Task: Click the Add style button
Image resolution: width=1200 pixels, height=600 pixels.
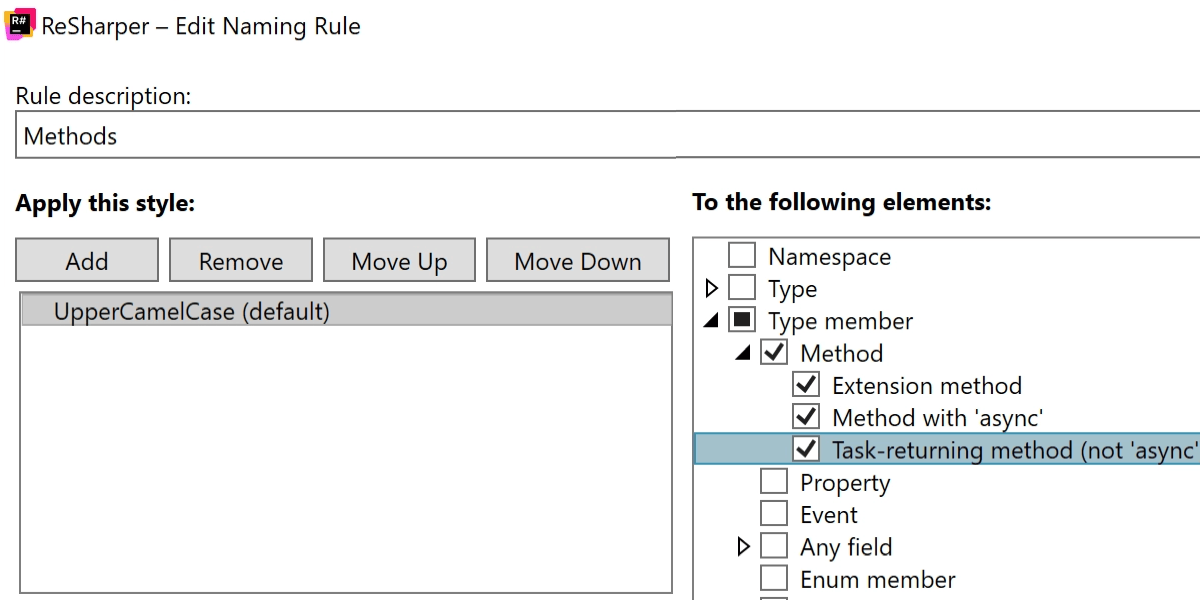Action: coord(87,261)
